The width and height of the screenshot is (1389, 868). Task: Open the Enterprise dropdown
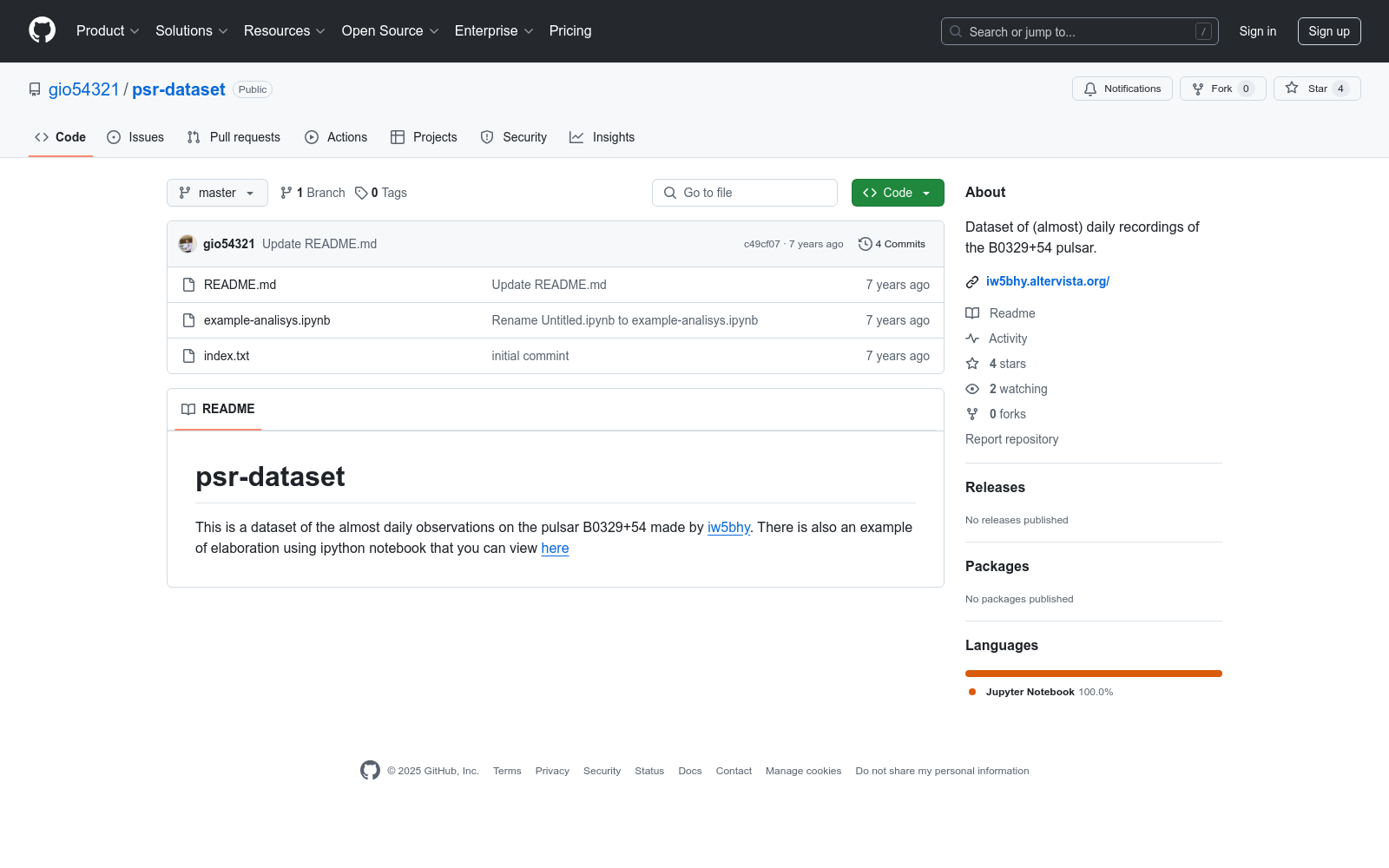pos(494,31)
